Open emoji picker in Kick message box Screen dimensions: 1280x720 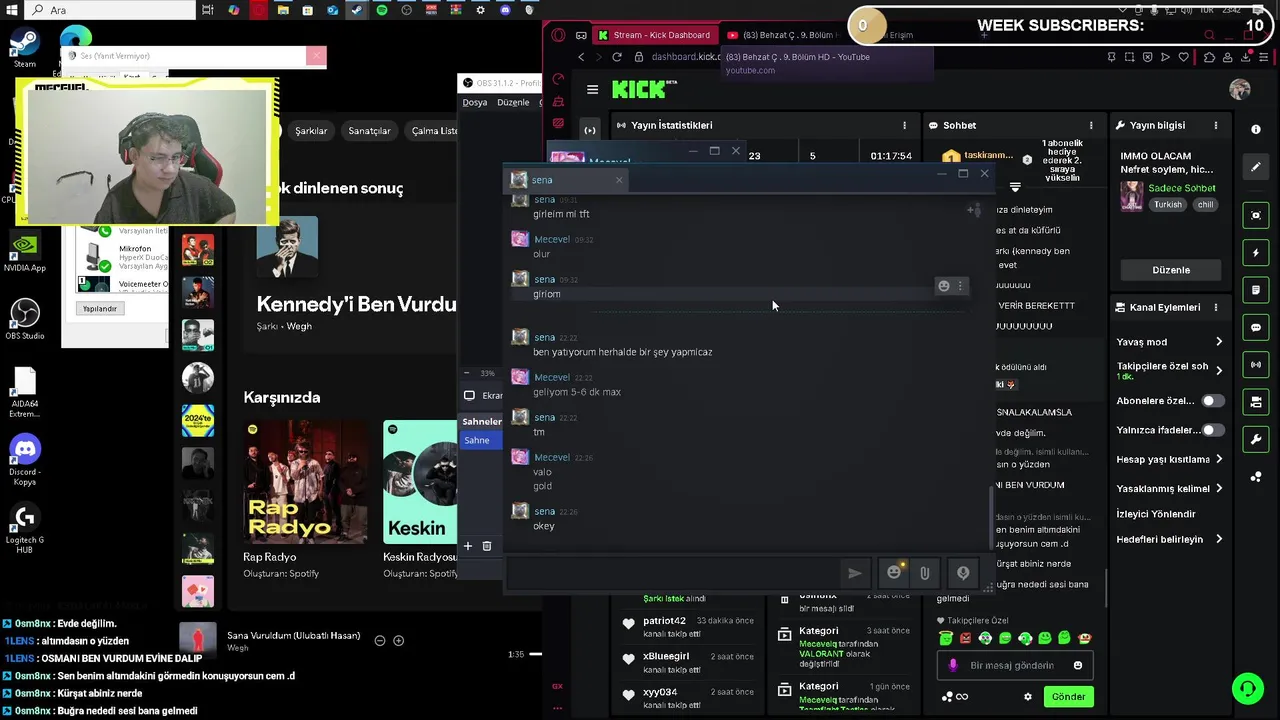(x=1077, y=665)
